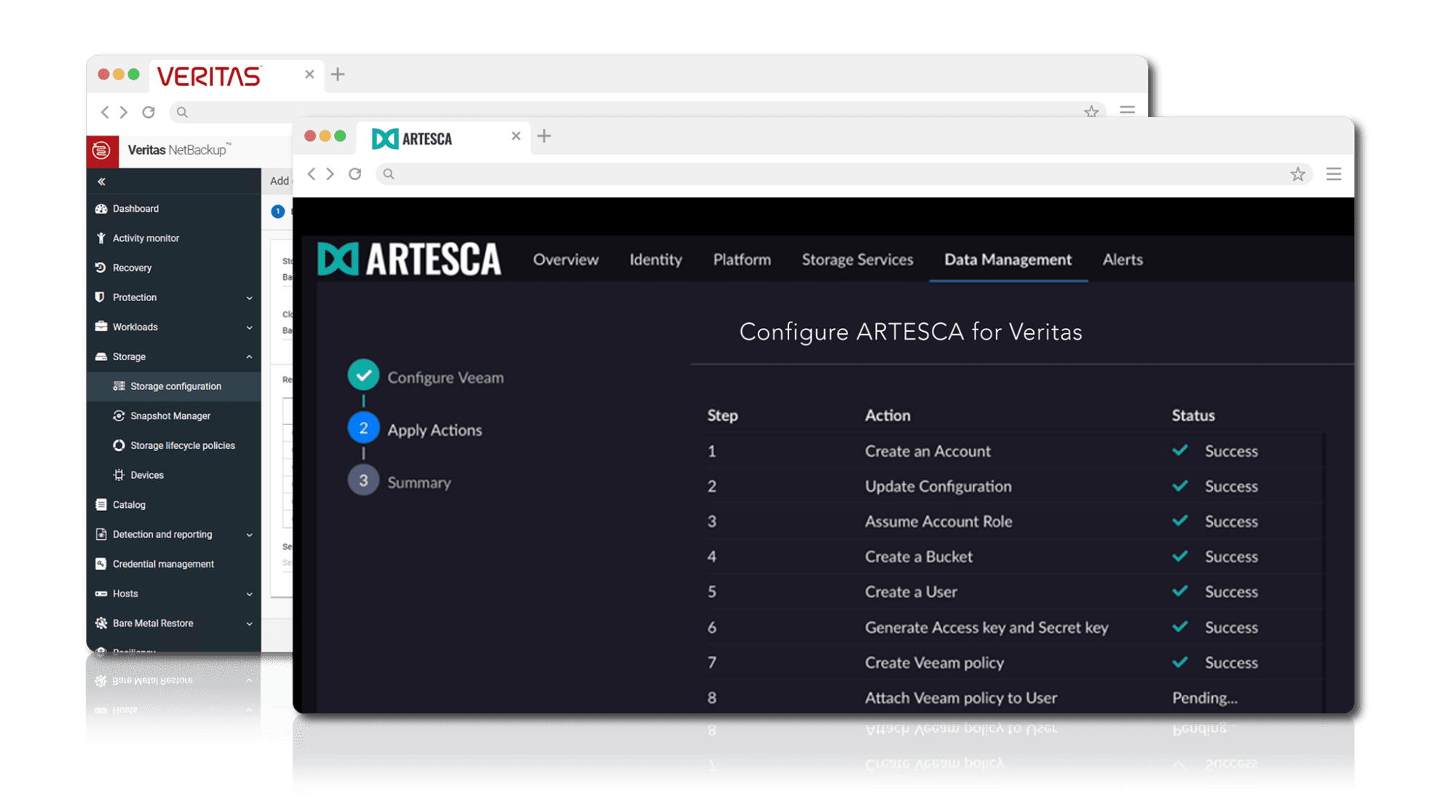1456x812 pixels.
Task: Reload the Veritas browser page
Action: pos(149,112)
